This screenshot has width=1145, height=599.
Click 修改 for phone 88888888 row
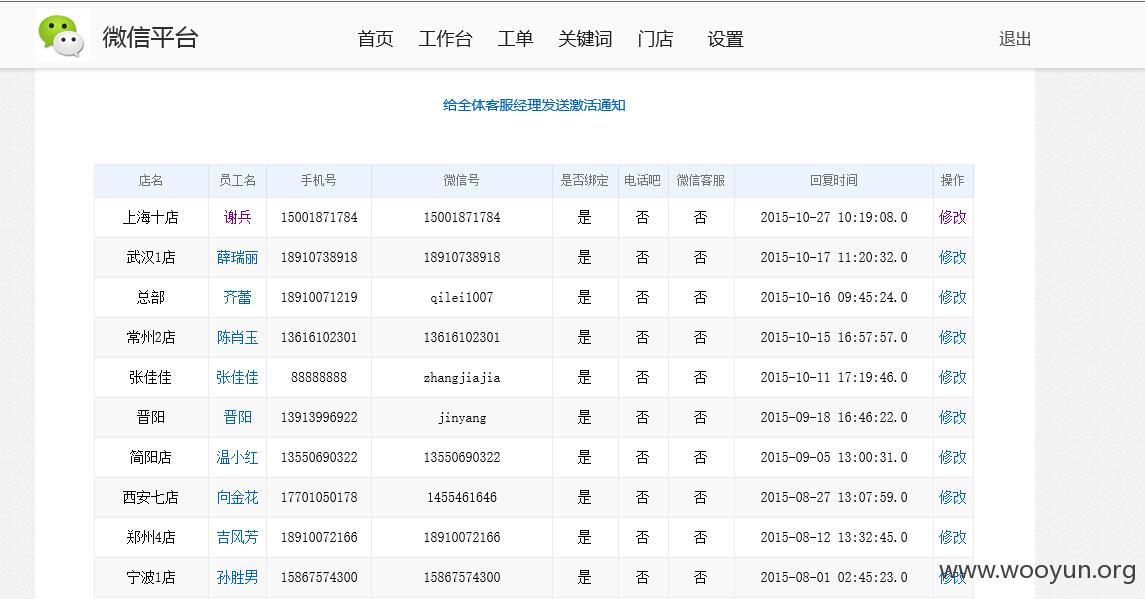952,377
